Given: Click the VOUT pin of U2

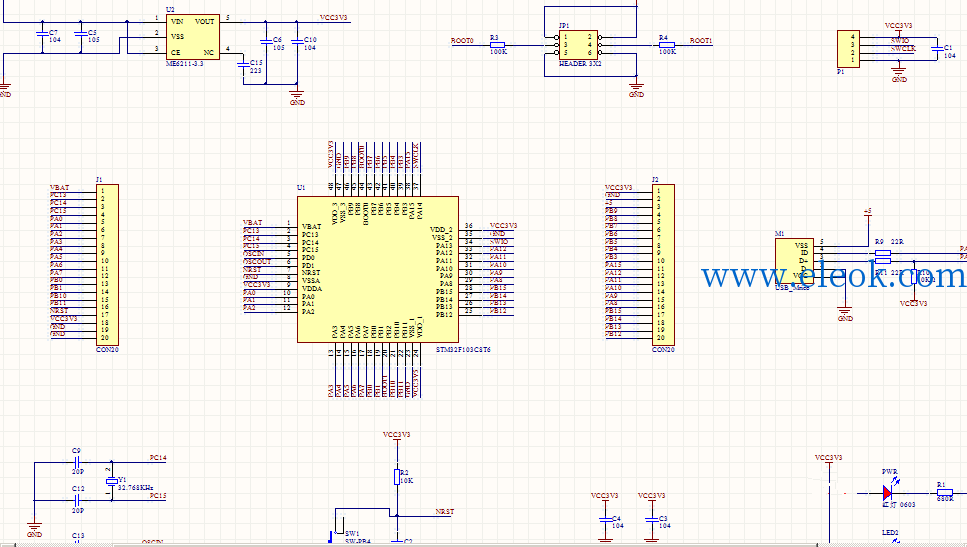Looking at the screenshot, I should [x=205, y=21].
